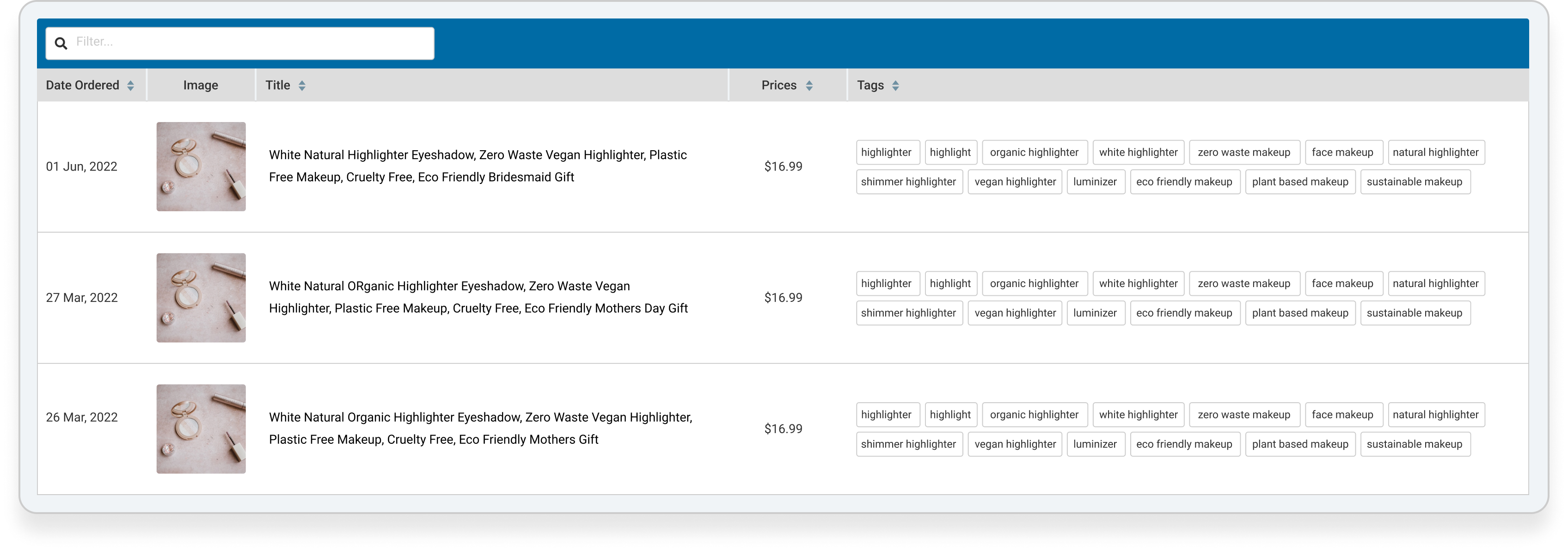Click title ending 'Eco Friendly Bridesmaid Gift'

click(x=478, y=166)
